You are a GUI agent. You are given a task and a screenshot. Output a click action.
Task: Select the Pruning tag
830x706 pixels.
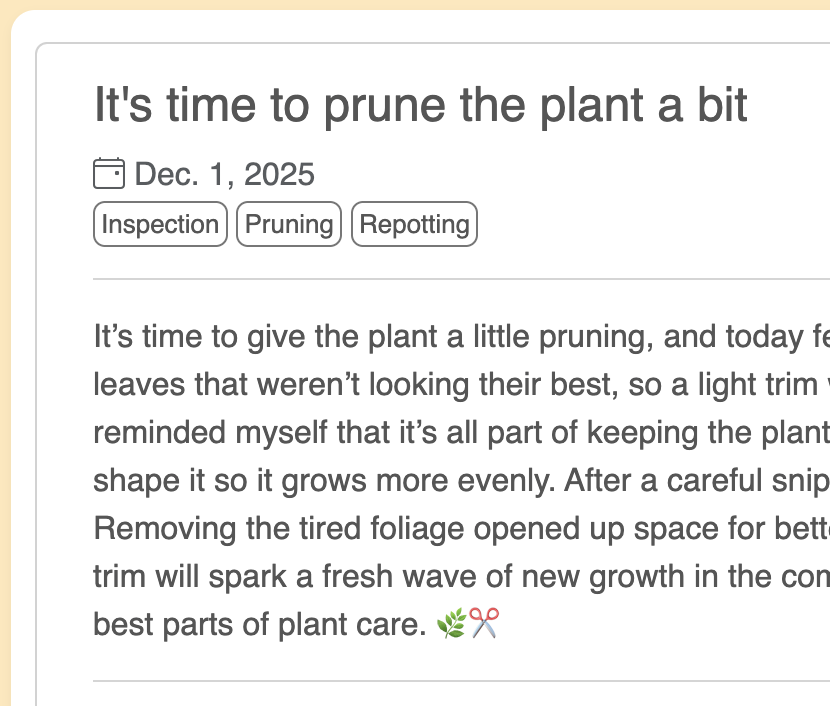[x=289, y=224]
